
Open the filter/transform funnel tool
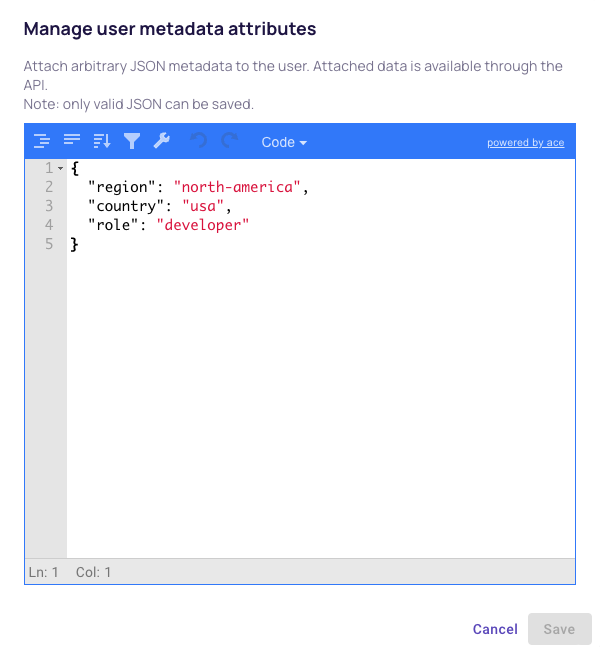pyautogui.click(x=132, y=141)
